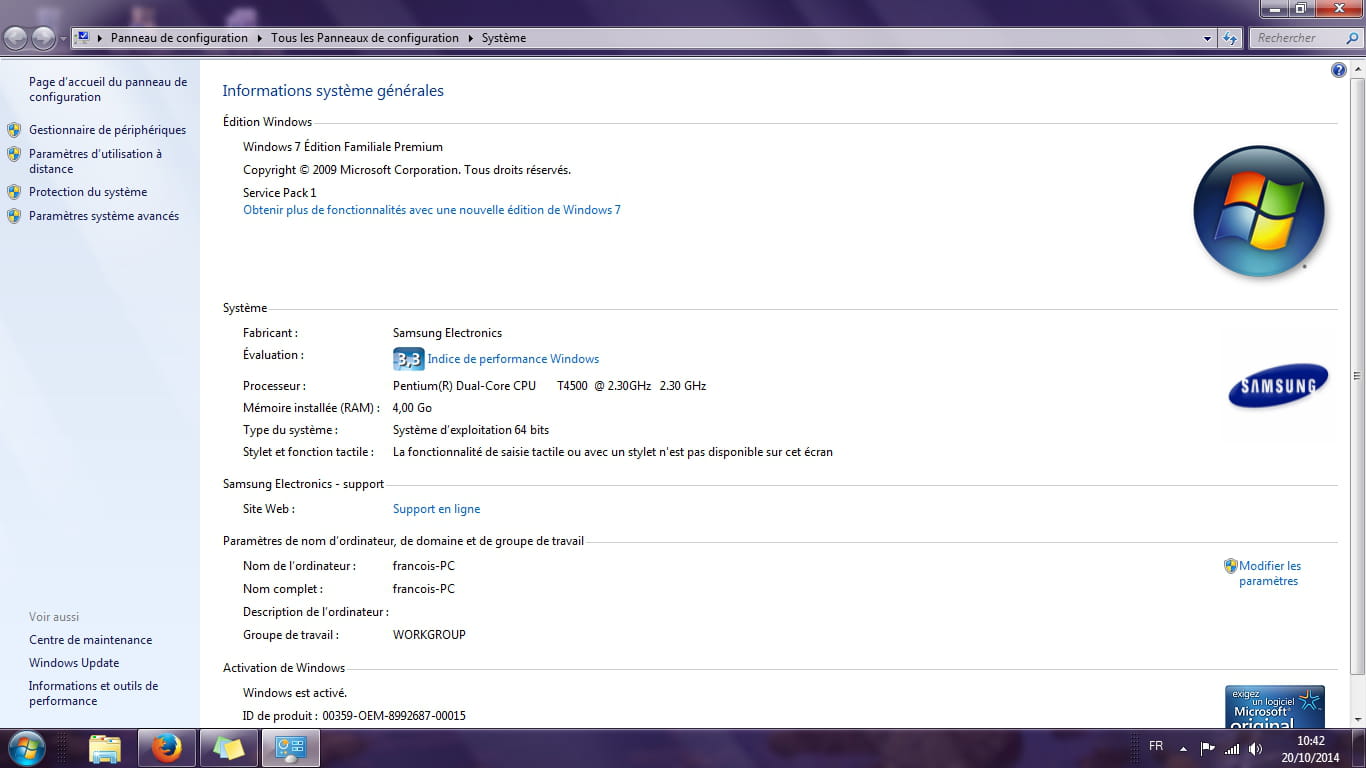The image size is (1366, 768).
Task: Click the Système d'exploitation 64 bits text
Action: pyautogui.click(x=471, y=430)
